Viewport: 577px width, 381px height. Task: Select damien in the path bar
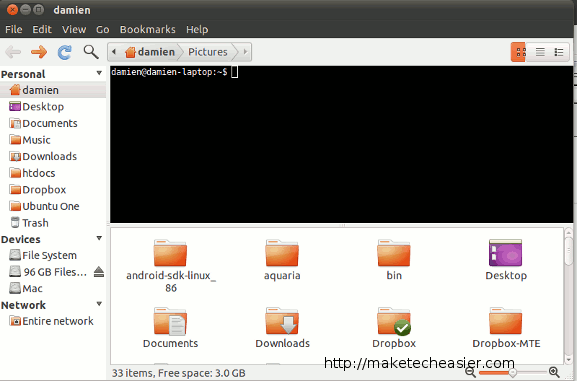150,52
